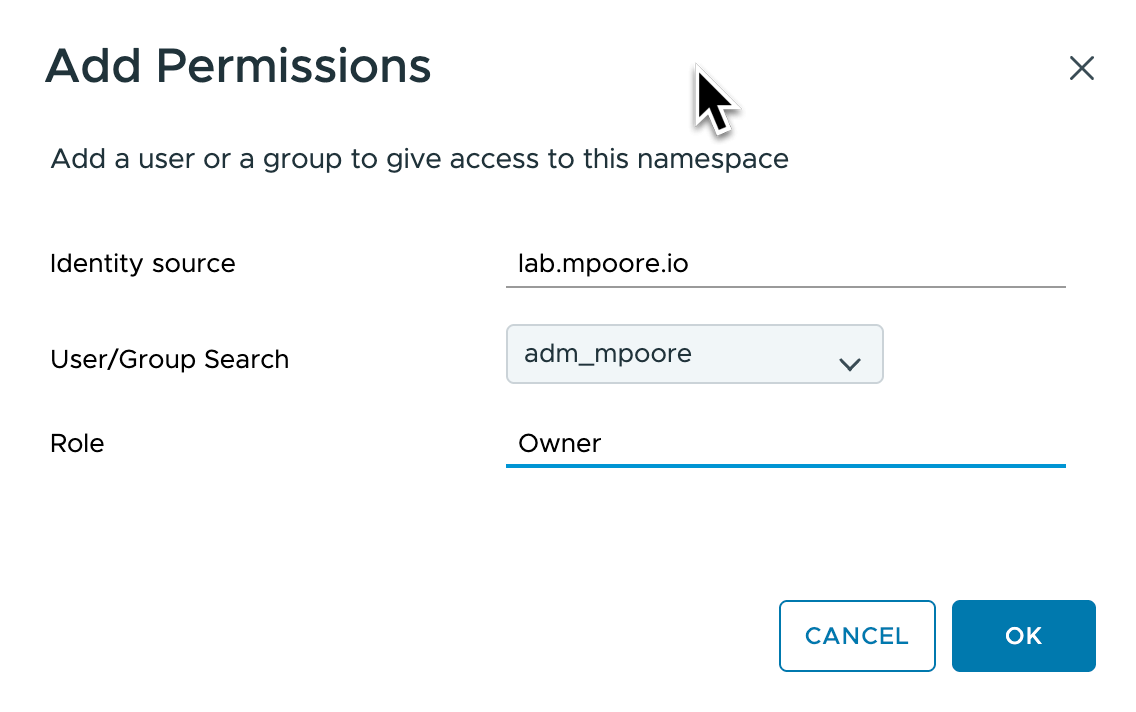Select the User/Group Search label text
This screenshot has width=1136, height=712.
coord(169,360)
